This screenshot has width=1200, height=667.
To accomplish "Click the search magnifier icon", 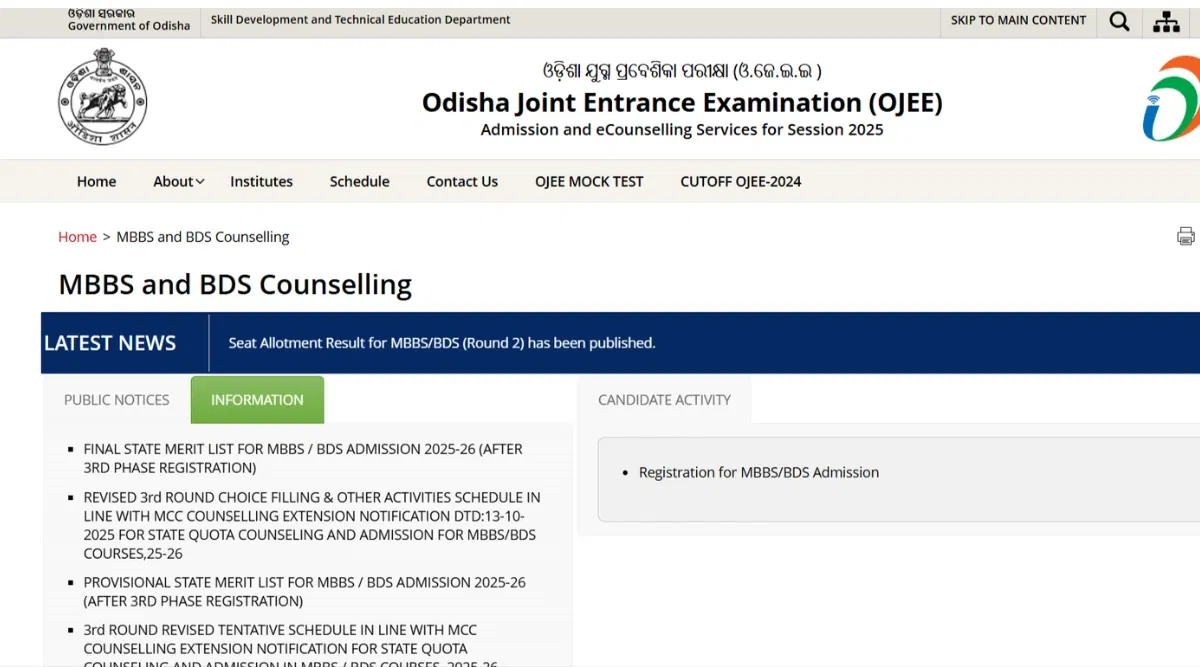I will (1120, 21).
